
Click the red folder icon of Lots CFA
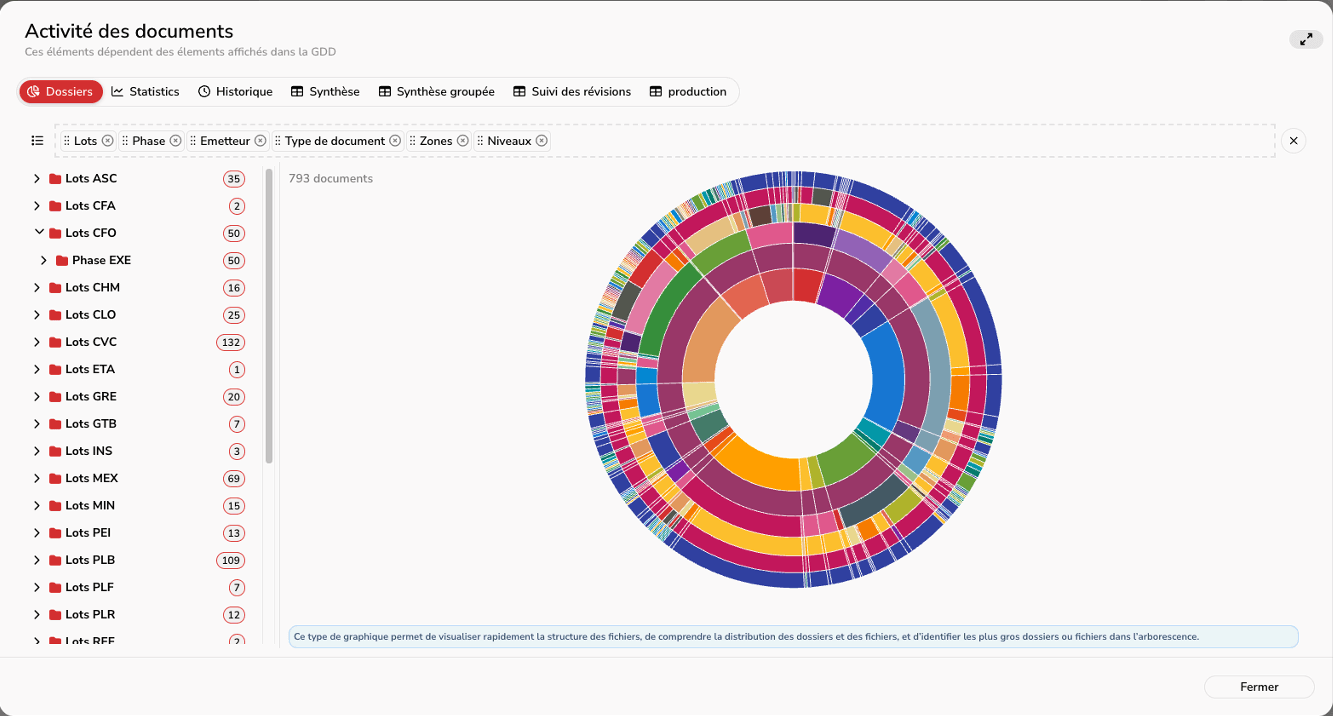point(55,206)
